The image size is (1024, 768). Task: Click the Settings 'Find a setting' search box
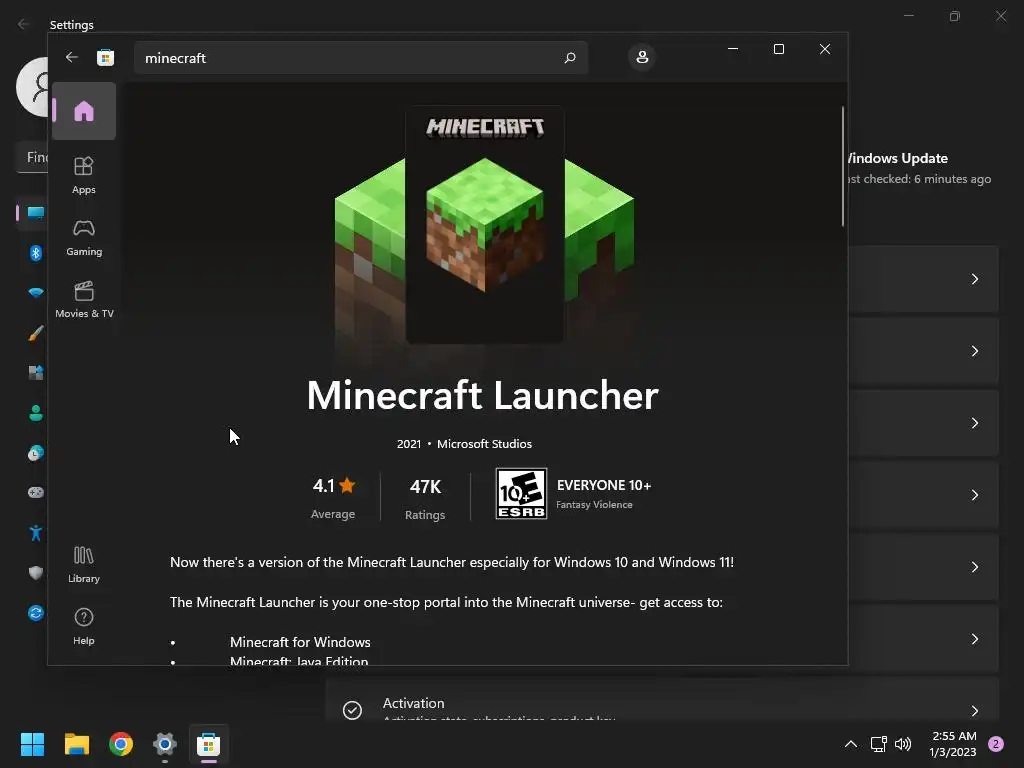coord(31,157)
